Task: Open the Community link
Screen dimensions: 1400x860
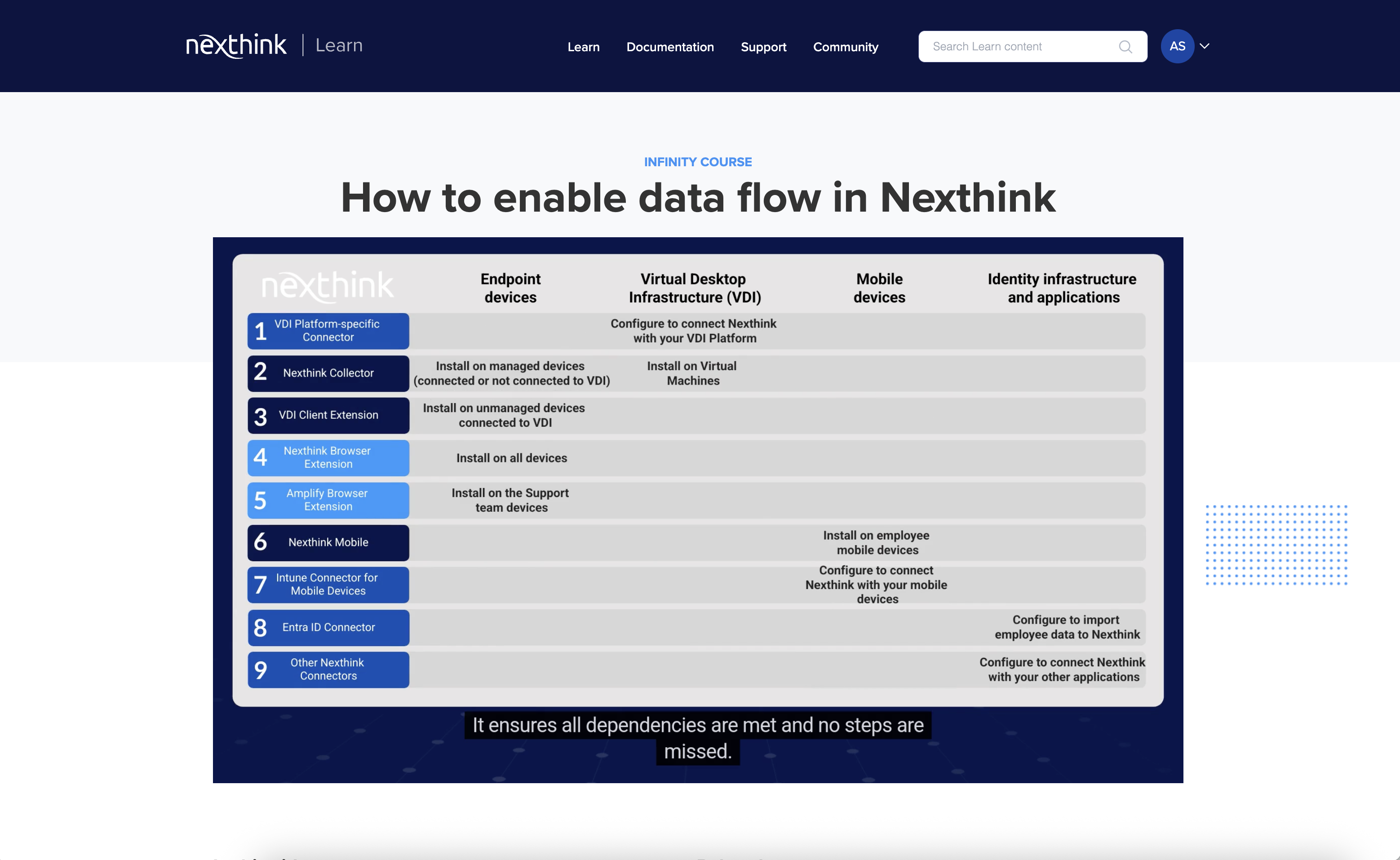Action: click(x=845, y=47)
